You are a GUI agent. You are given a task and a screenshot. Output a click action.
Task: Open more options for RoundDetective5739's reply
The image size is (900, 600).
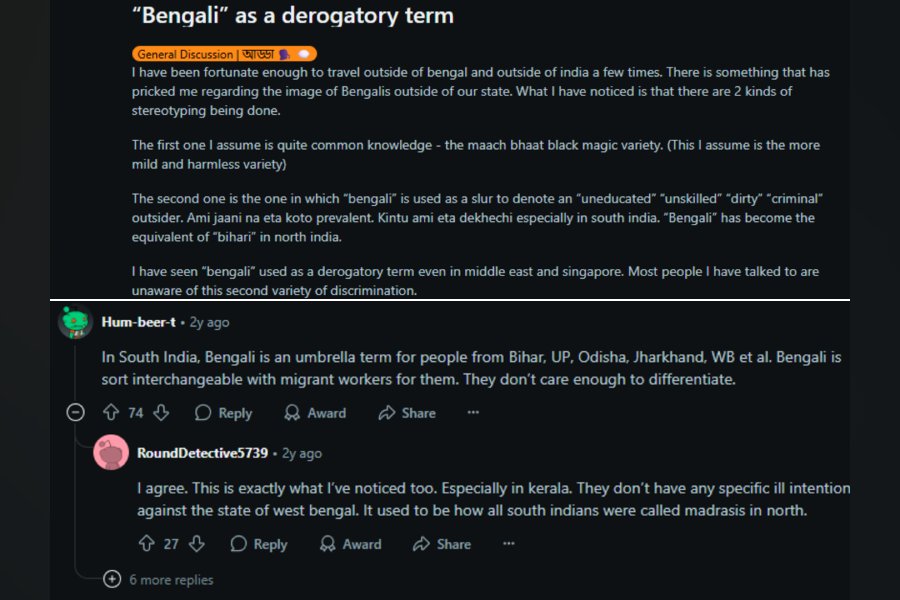click(509, 543)
